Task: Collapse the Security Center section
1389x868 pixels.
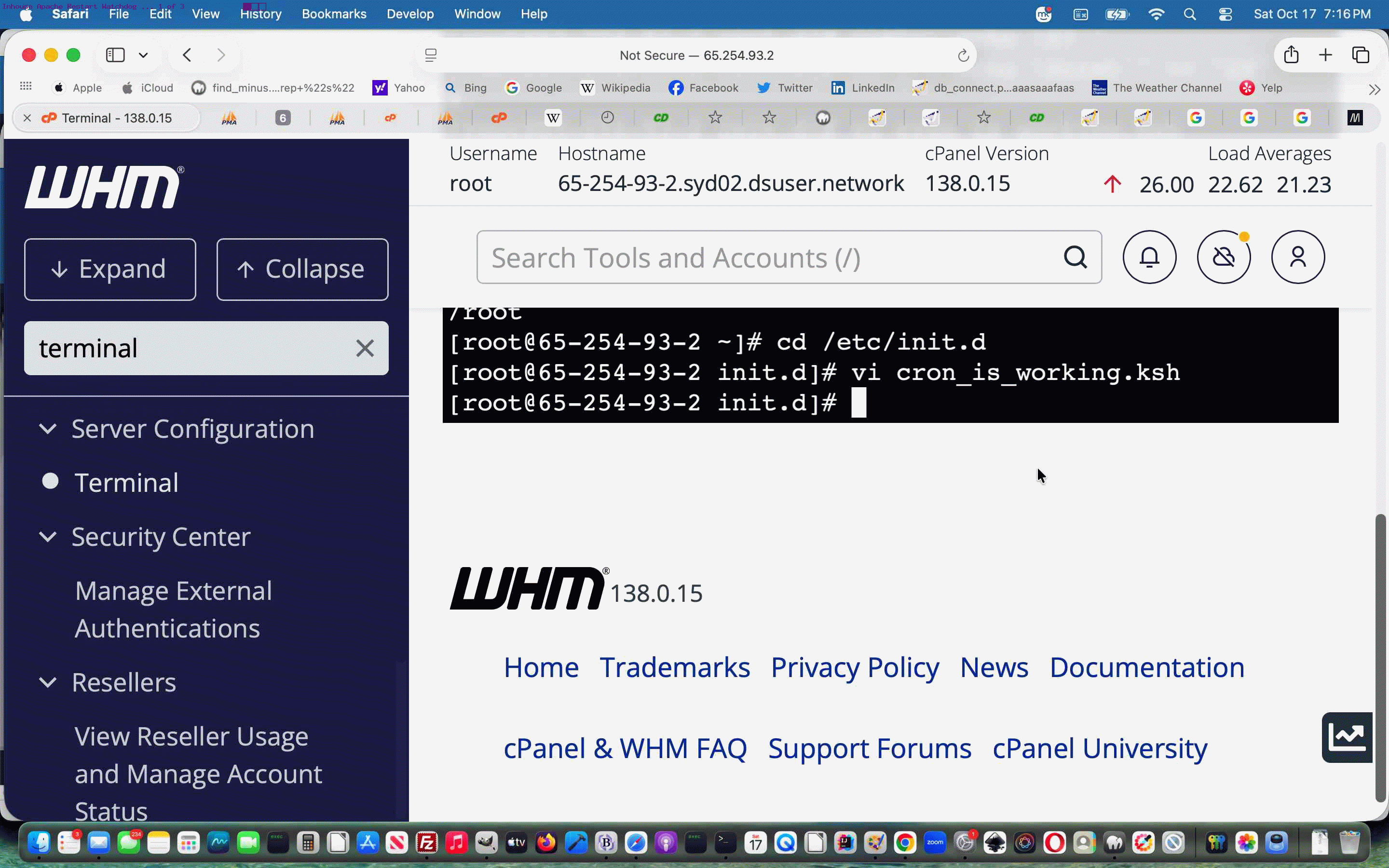Action: [48, 537]
